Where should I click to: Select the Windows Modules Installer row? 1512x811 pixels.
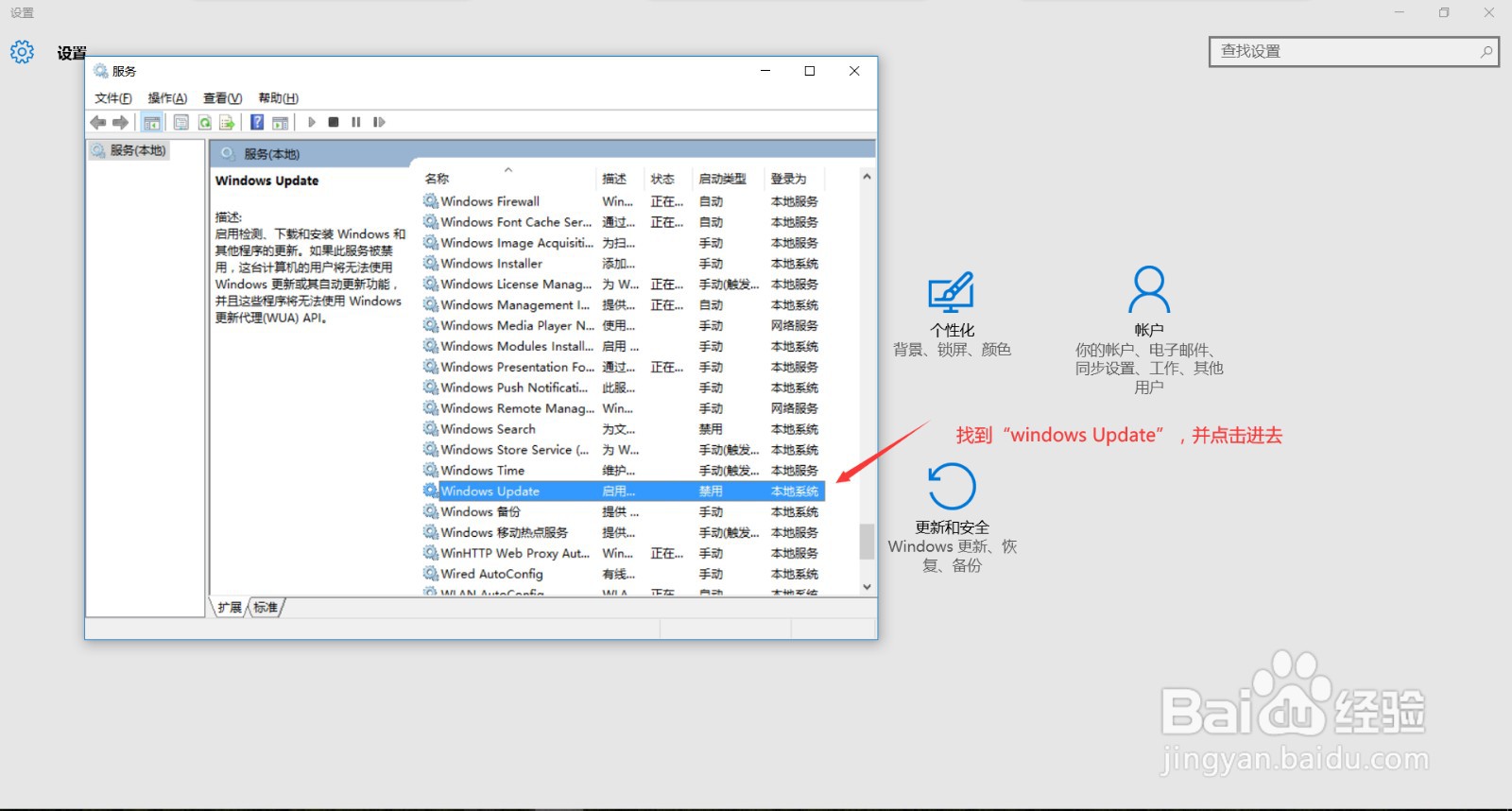[623, 347]
